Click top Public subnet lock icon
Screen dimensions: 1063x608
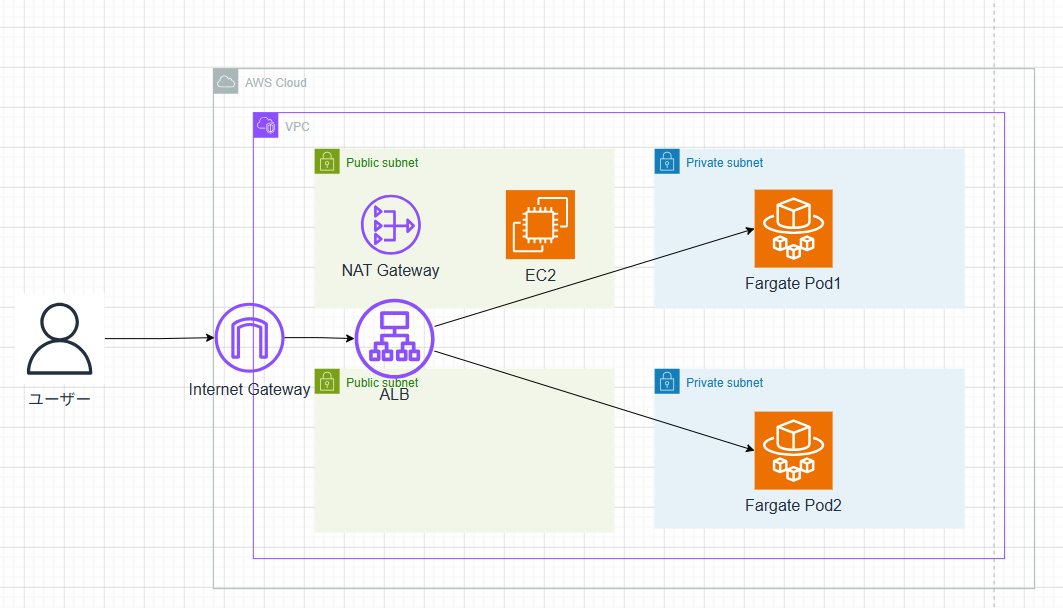(327, 161)
